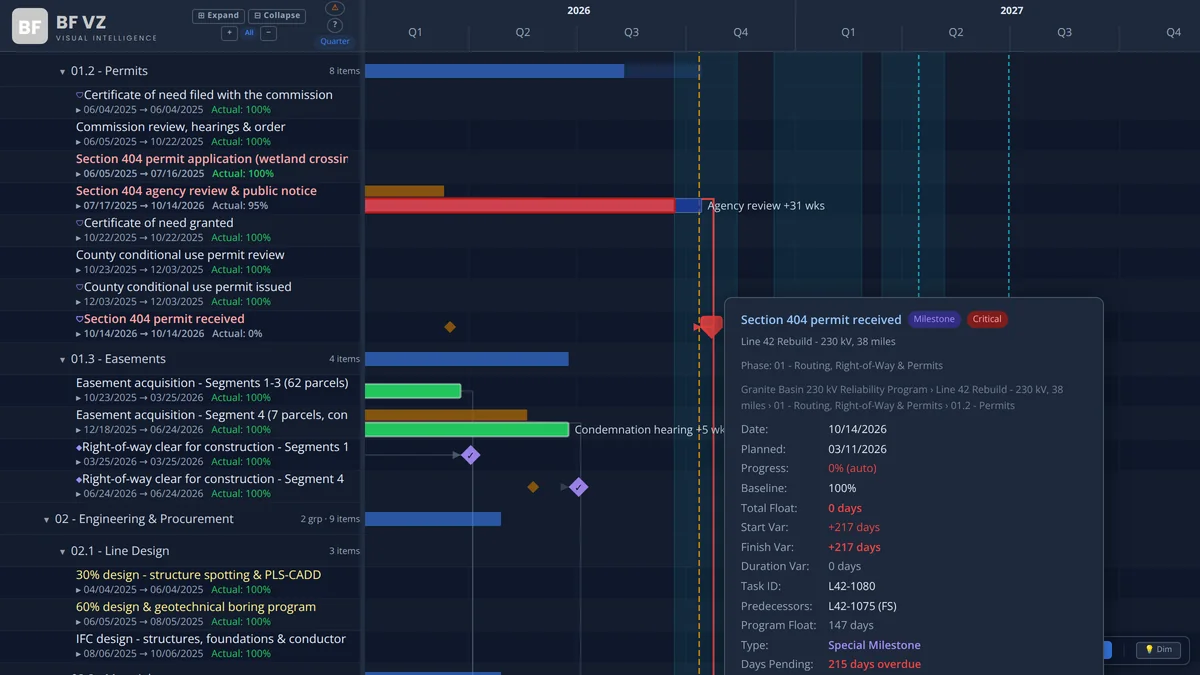Click the Agency review +31 wks label
1200x675 pixels.
point(766,206)
